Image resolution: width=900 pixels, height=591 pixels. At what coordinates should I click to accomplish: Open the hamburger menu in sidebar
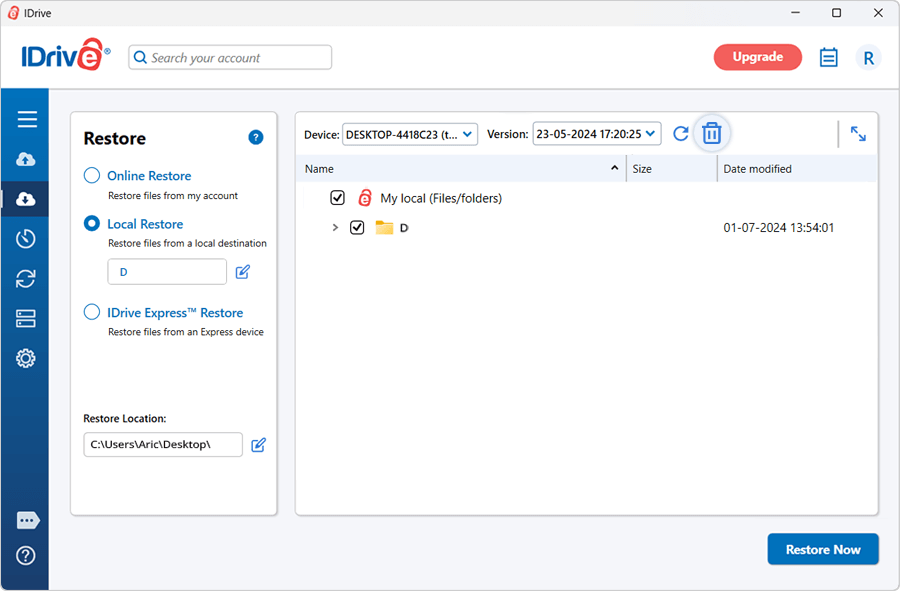[26, 119]
